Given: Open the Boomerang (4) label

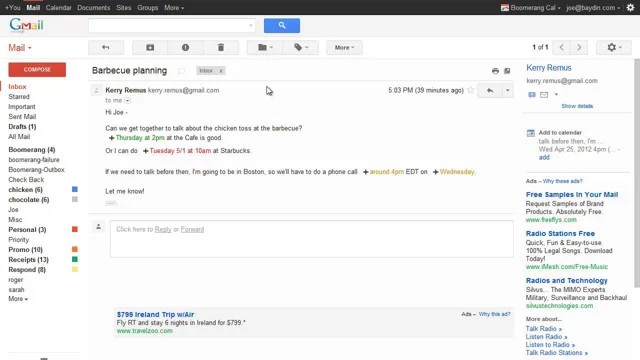Looking at the screenshot, I should point(32,150).
